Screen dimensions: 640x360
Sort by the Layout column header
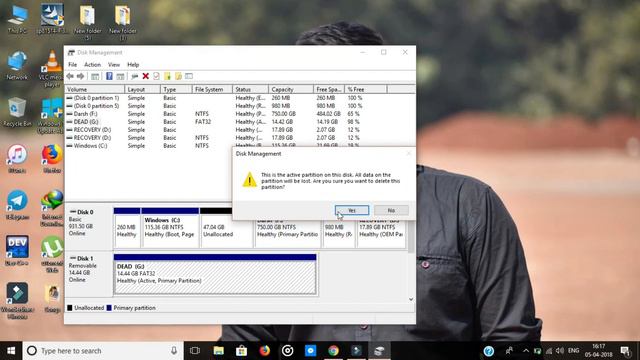click(142, 89)
